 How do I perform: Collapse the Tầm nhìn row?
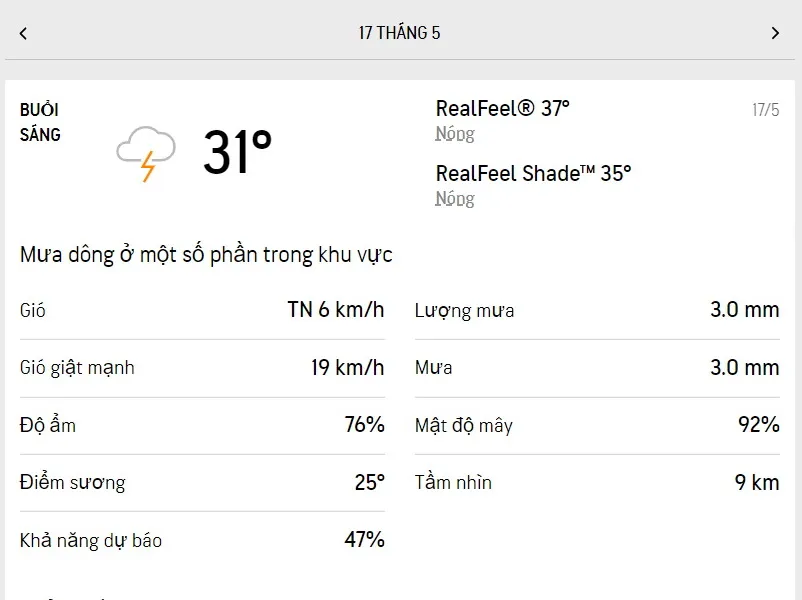pyautogui.click(x=600, y=482)
